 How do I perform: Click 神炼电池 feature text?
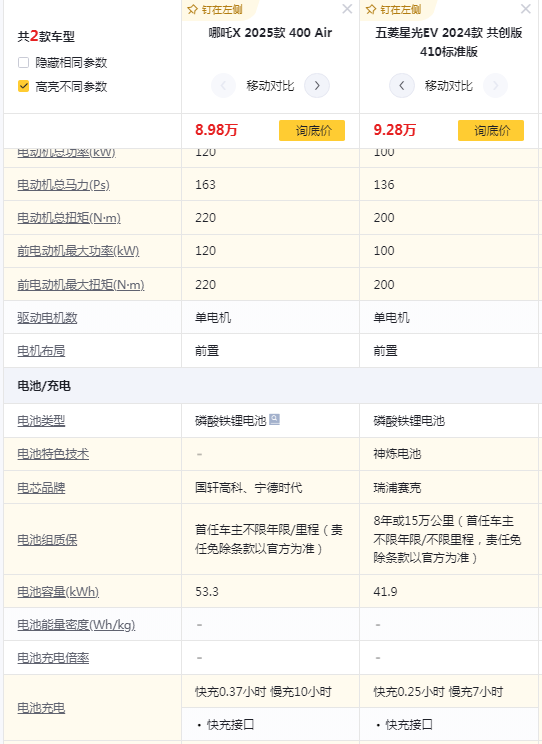point(397,454)
